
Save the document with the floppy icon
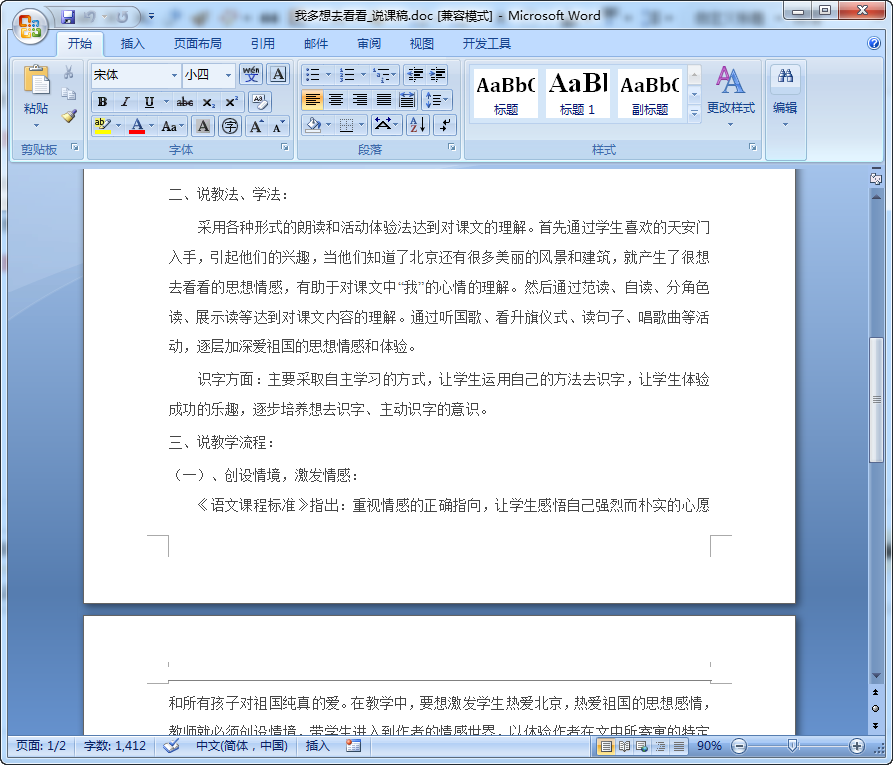[68, 17]
